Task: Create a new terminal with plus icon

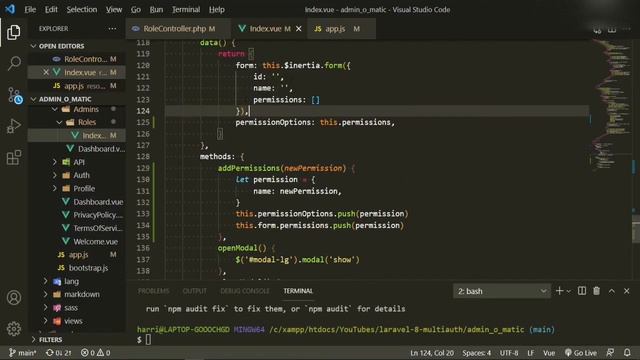Action: pos(559,291)
